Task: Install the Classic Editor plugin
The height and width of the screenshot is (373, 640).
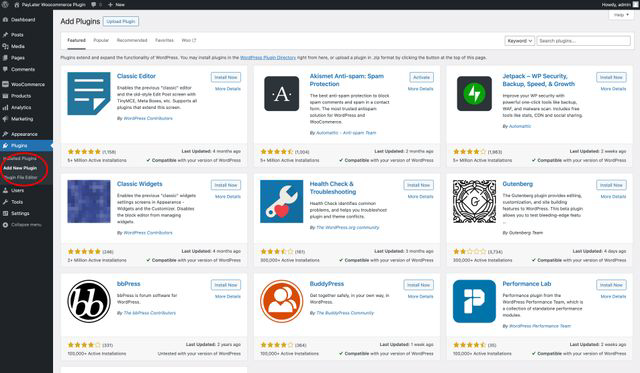Action: [226, 77]
